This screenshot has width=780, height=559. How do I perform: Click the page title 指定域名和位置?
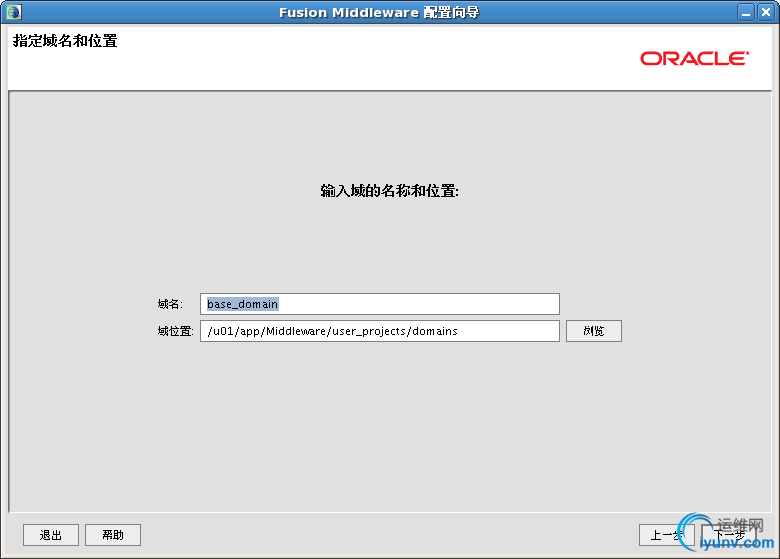pos(65,41)
